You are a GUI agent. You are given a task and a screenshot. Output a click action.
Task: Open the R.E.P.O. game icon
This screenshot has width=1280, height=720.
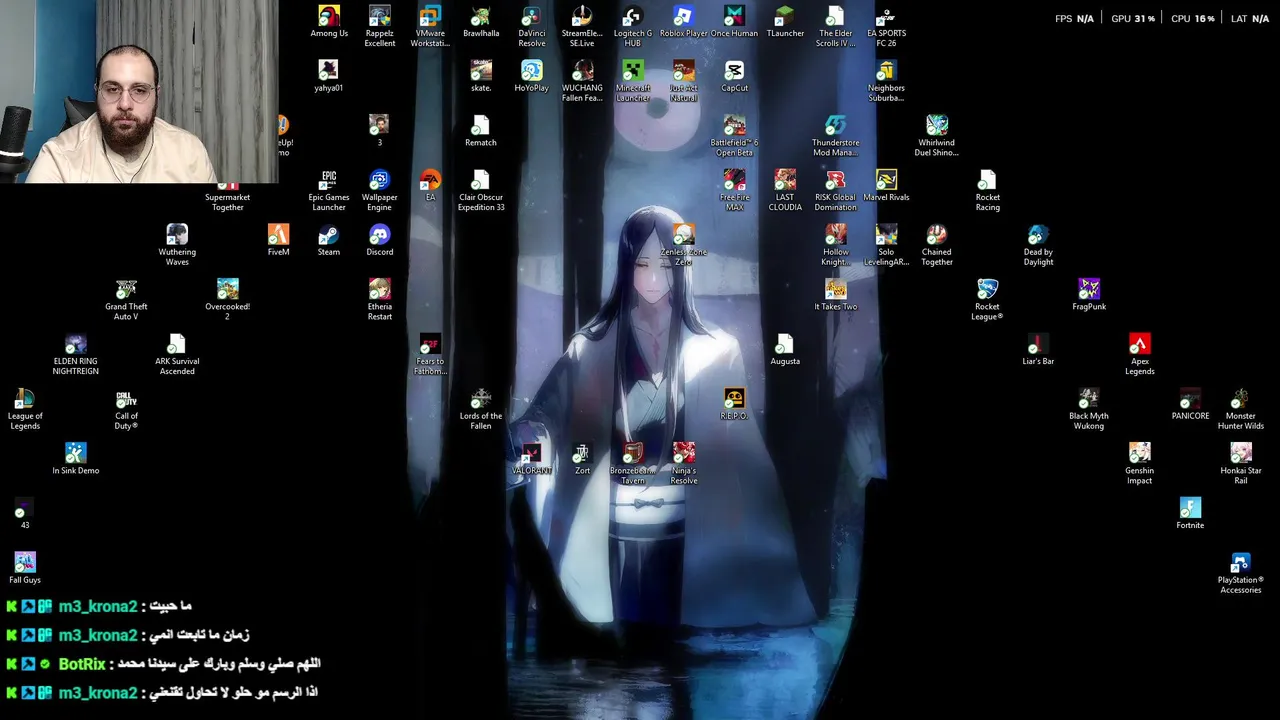point(734,405)
